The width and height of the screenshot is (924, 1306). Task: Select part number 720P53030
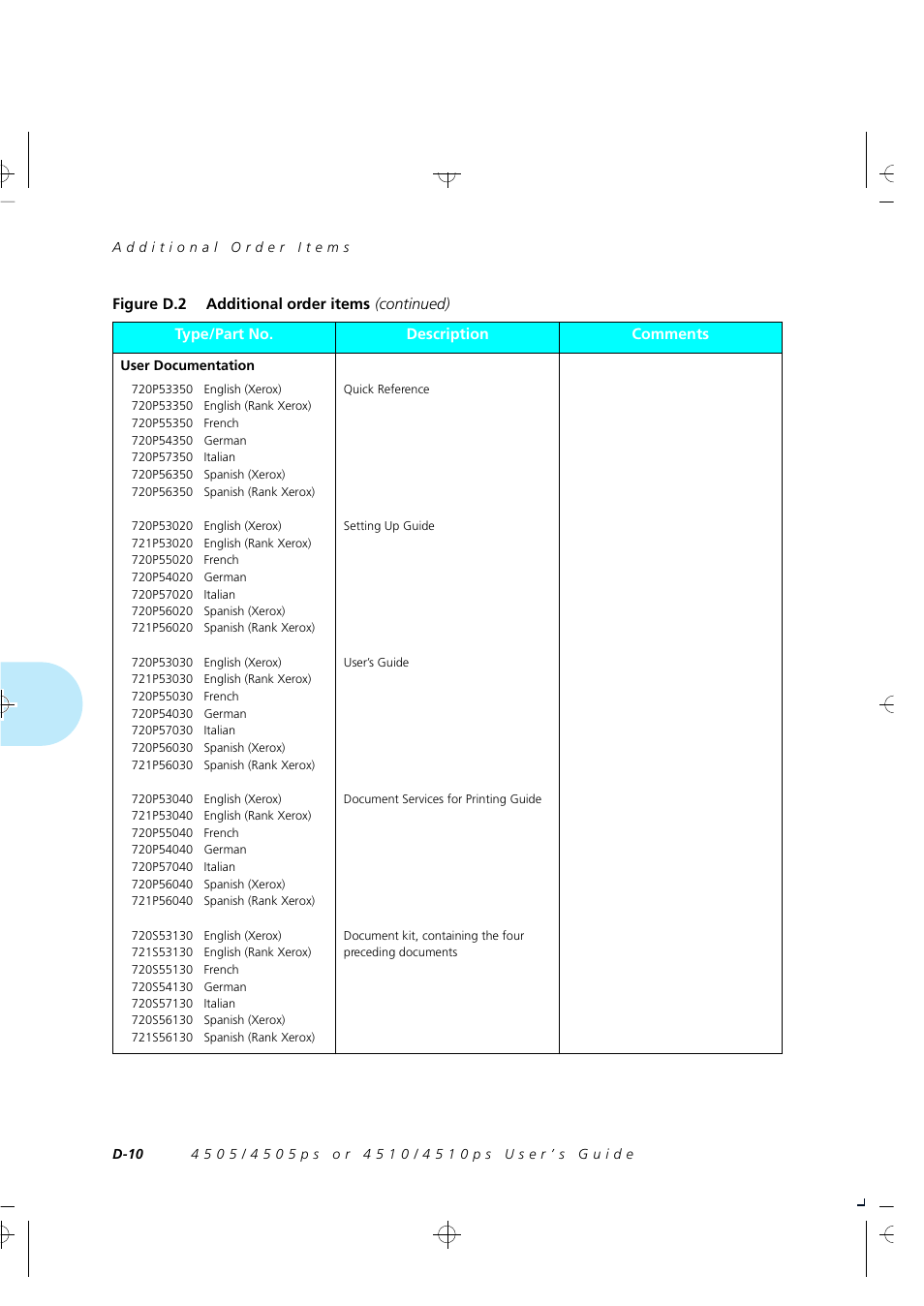tap(162, 663)
